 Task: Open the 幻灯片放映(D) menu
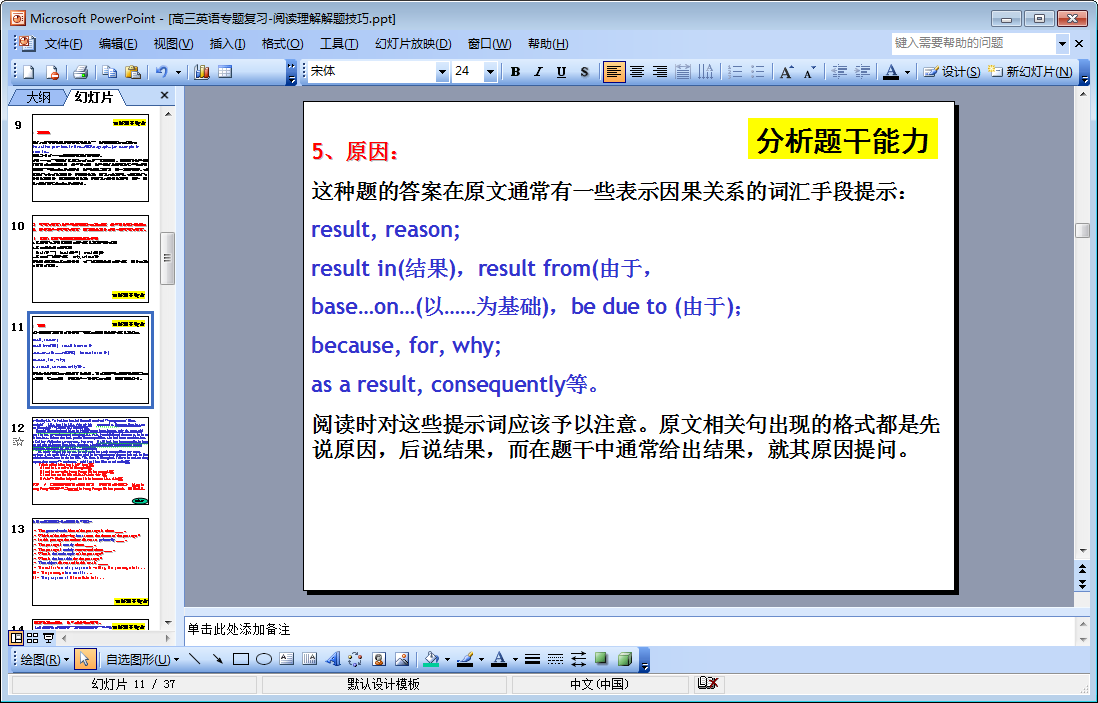pyautogui.click(x=413, y=44)
